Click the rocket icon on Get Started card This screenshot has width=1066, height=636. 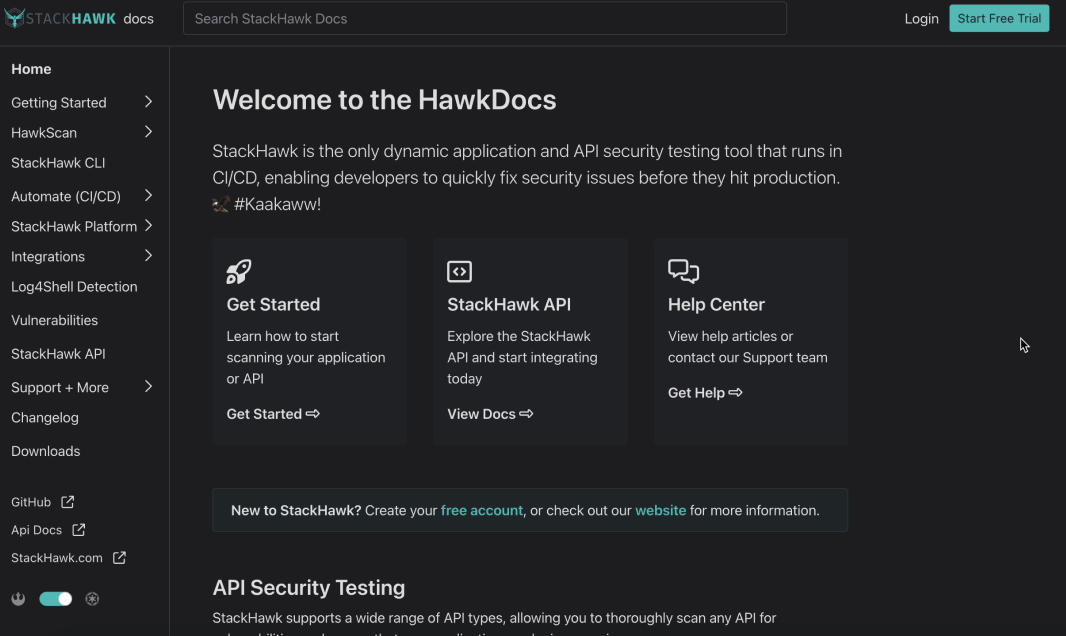tap(239, 271)
